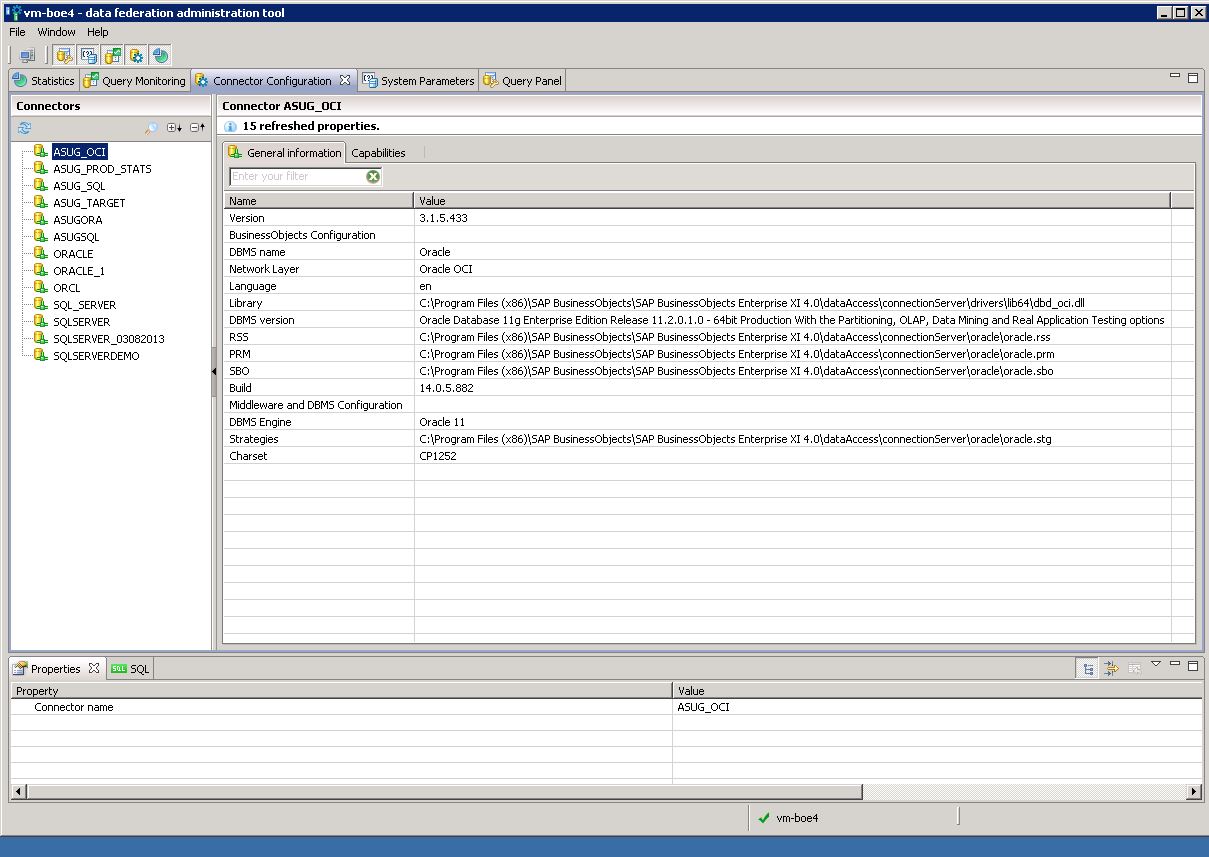The width and height of the screenshot is (1209, 857).
Task: Select the ASUG_OCI connector
Action: click(x=79, y=152)
